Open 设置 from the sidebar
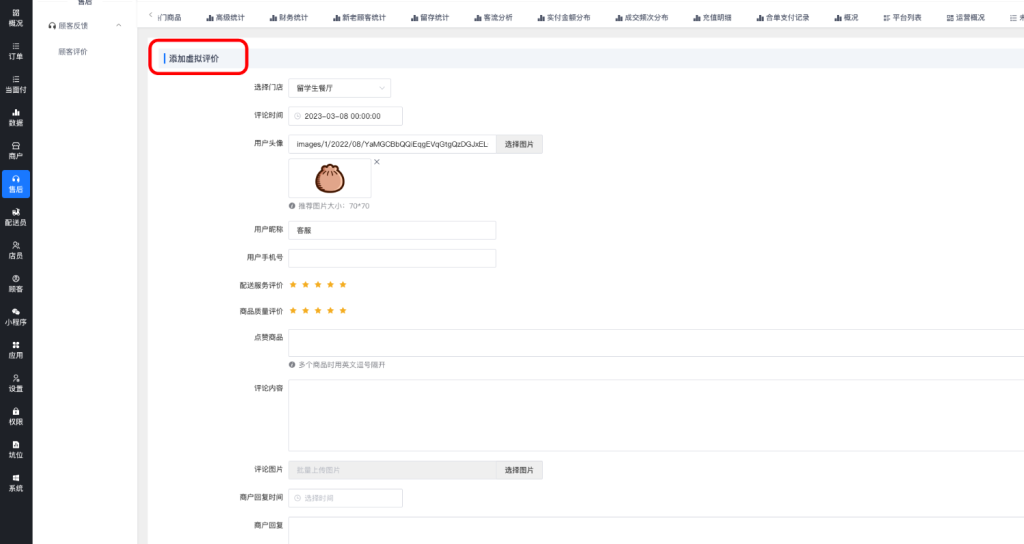The height and width of the screenshot is (544, 1024). pos(16,382)
